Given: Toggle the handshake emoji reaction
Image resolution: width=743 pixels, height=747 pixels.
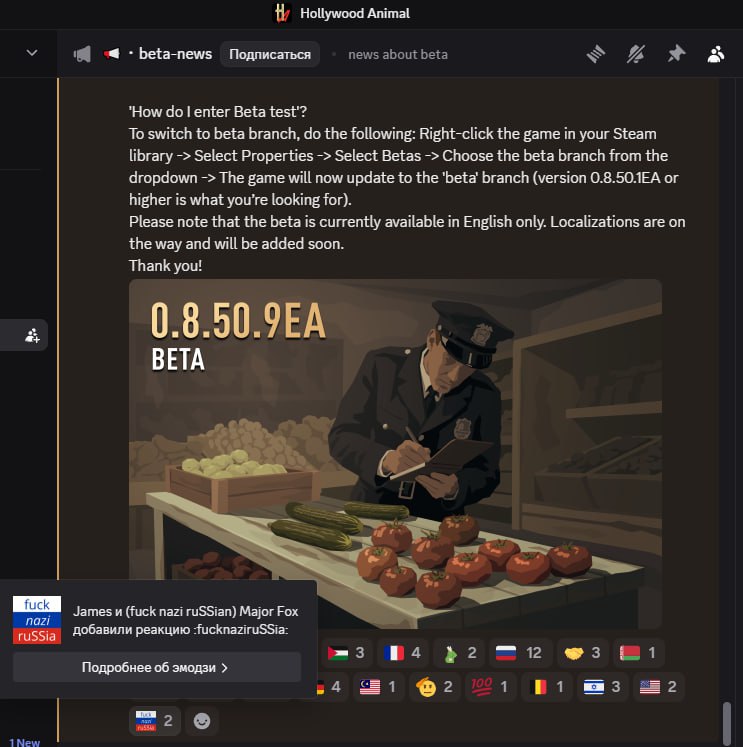Looking at the screenshot, I should [582, 653].
